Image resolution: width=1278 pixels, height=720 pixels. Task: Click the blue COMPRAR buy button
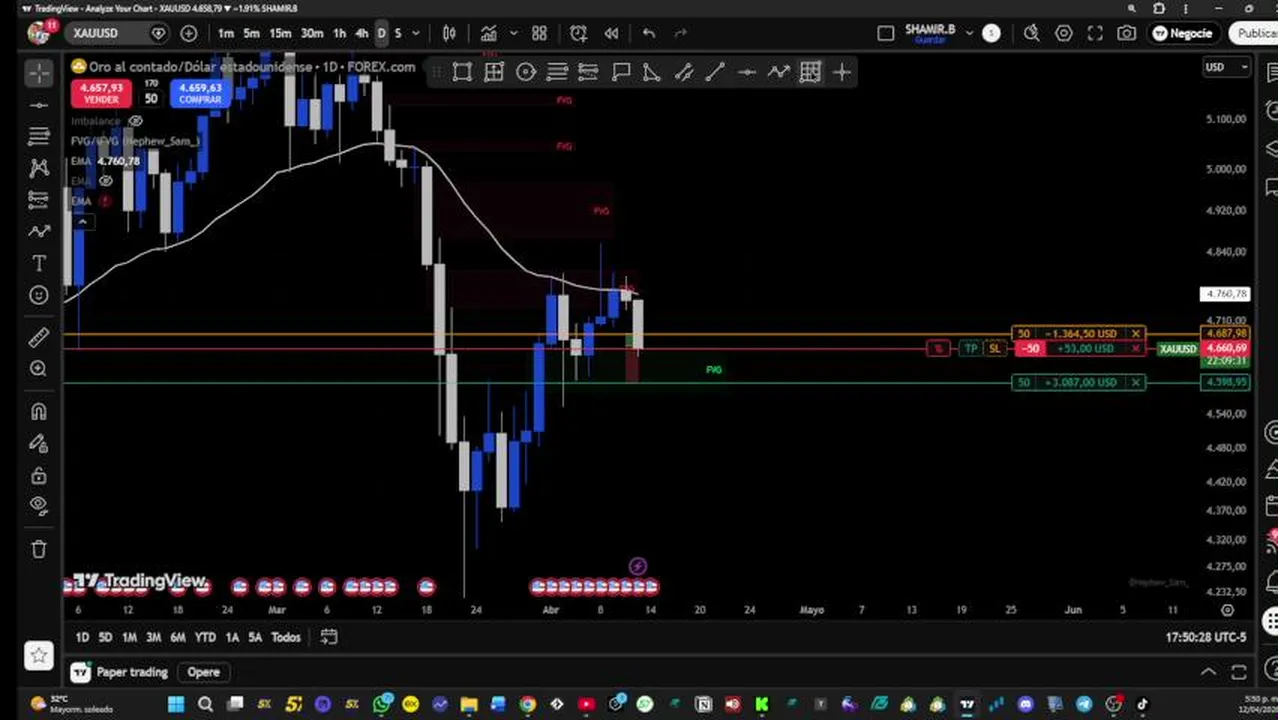[200, 93]
